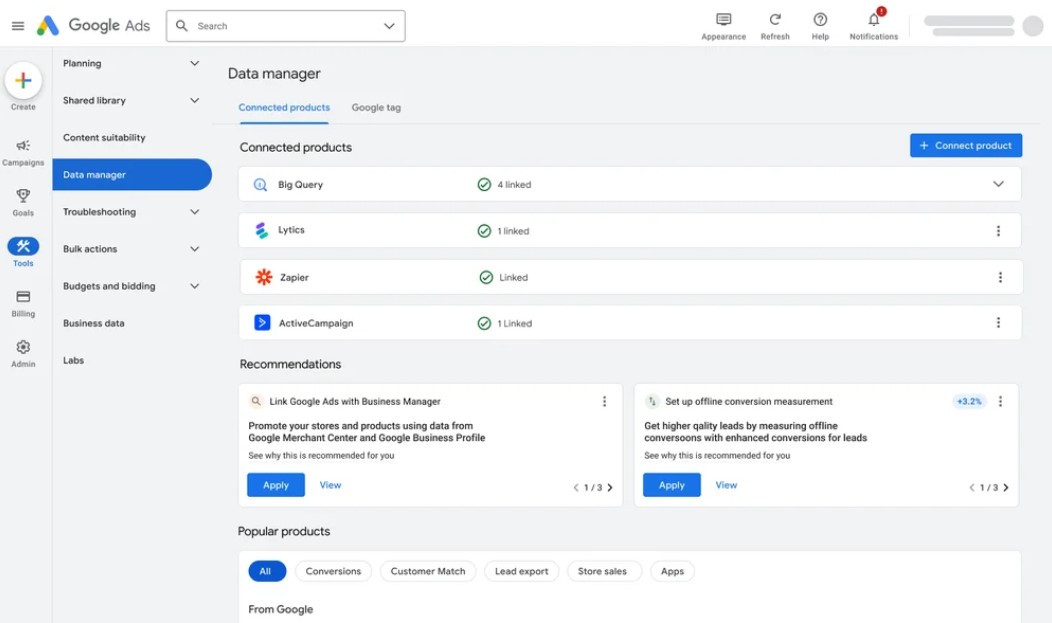Screen dimensions: 1052x623
Task: Apply the offline conversion measurement recommendation
Action: pos(672,485)
